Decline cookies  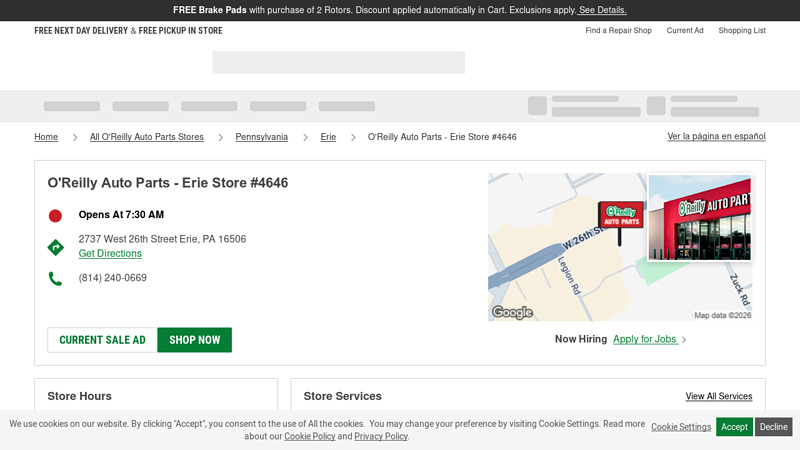click(773, 427)
